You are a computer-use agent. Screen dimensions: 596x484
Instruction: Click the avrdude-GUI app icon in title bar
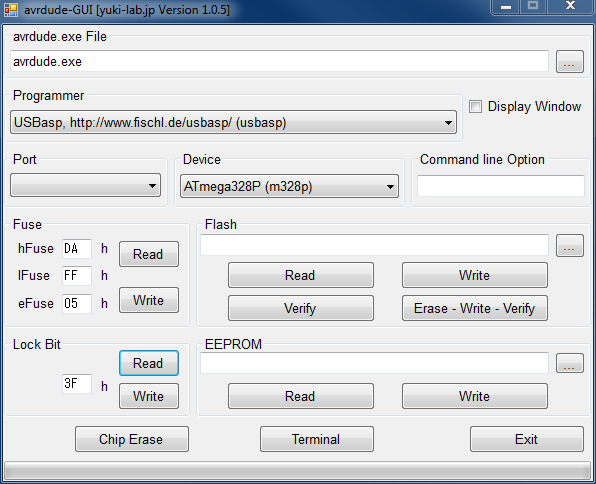10,10
